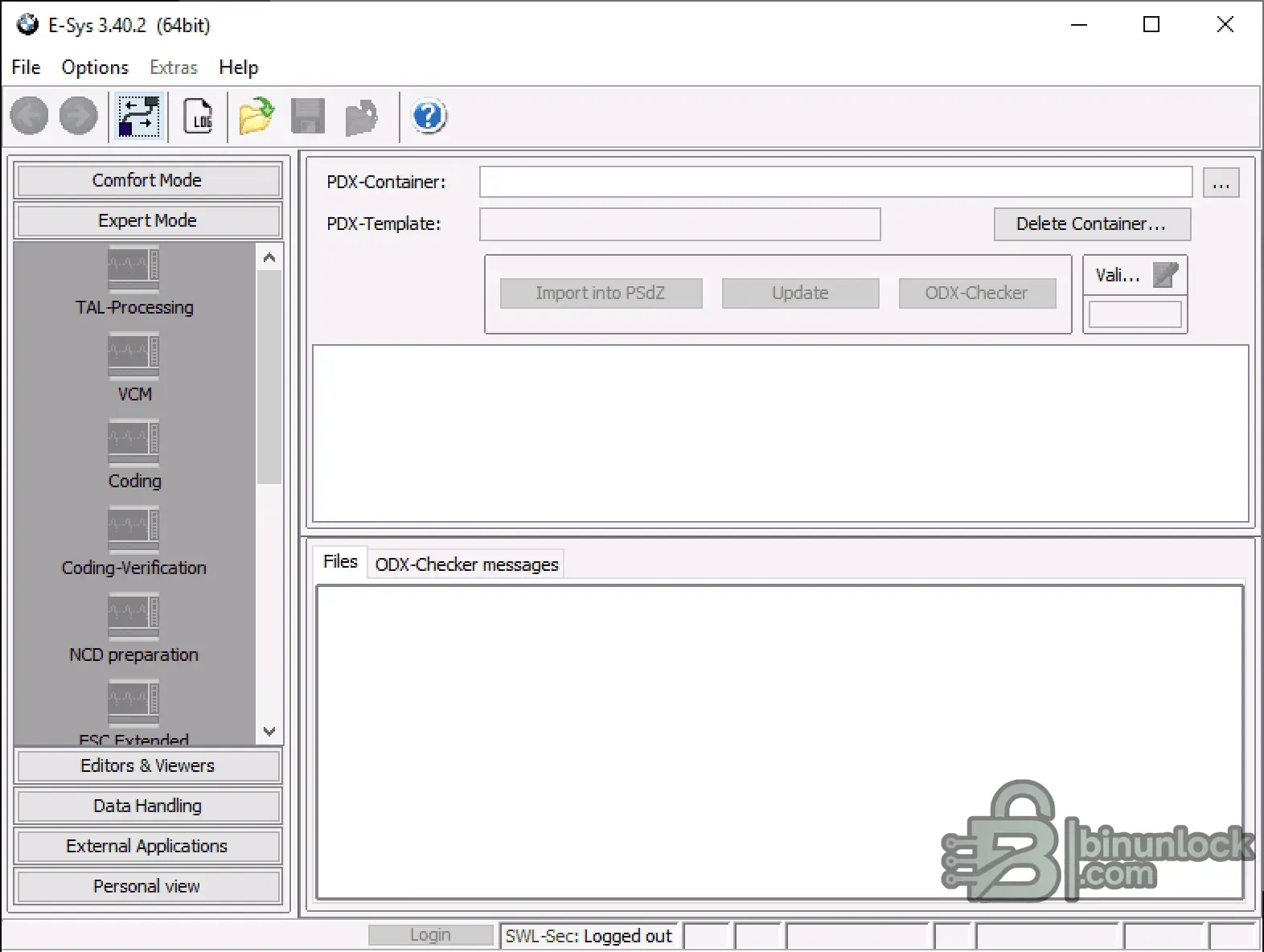This screenshot has height=952, width=1264.
Task: Click the Coding-Verification label
Action: [134, 568]
